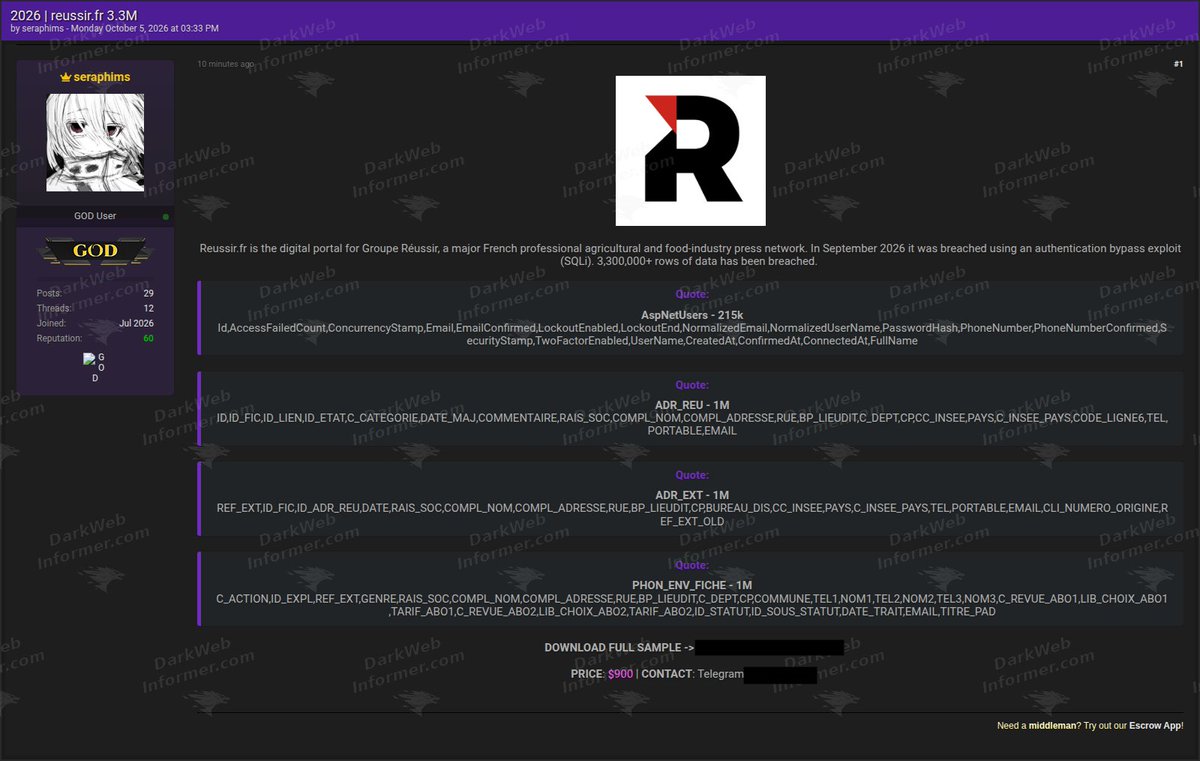Click the Quote label above AspNetUsers
The height and width of the screenshot is (761, 1200).
click(692, 295)
